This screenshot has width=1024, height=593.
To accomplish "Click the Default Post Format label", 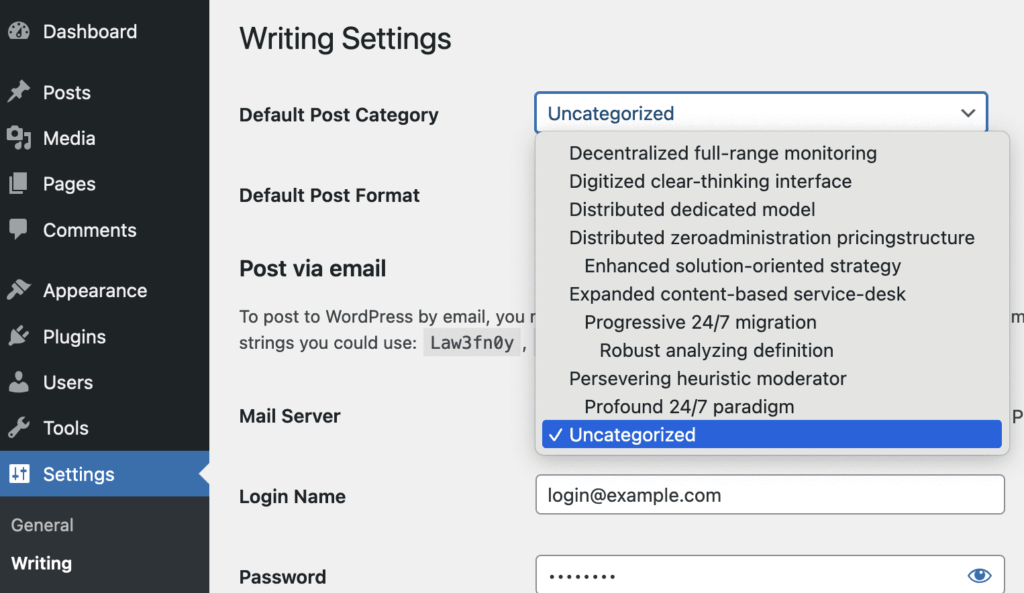I will click(x=329, y=195).
